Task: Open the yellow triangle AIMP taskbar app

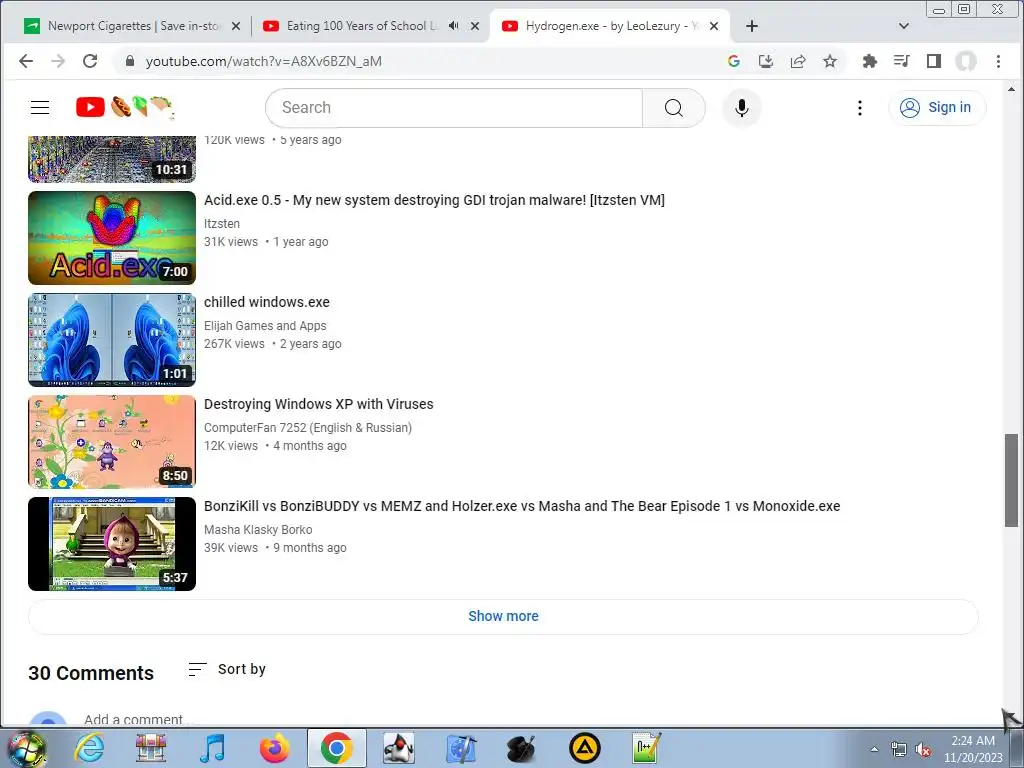Action: (584, 748)
